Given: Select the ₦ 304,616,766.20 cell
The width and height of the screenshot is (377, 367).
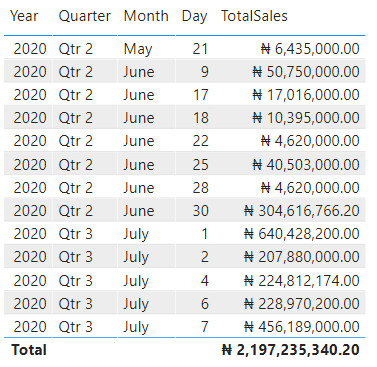Looking at the screenshot, I should click(x=302, y=211).
